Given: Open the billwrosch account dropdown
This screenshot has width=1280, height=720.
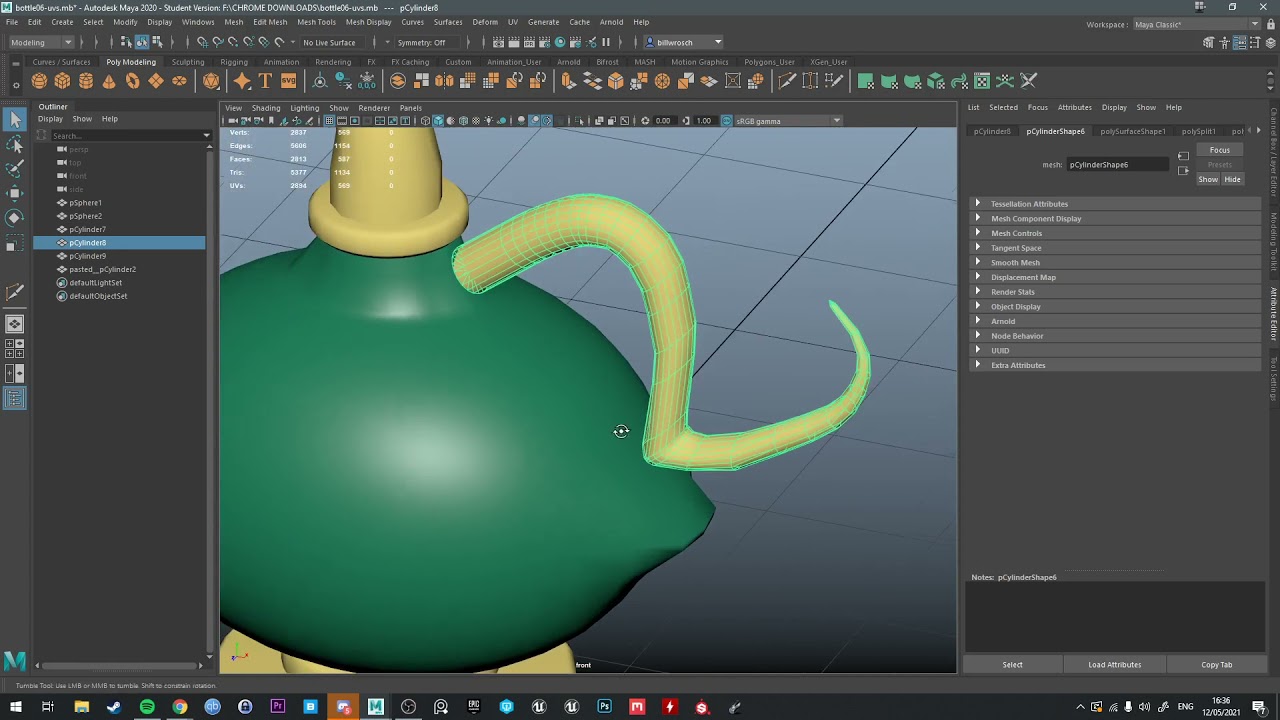Looking at the screenshot, I should click(x=683, y=42).
